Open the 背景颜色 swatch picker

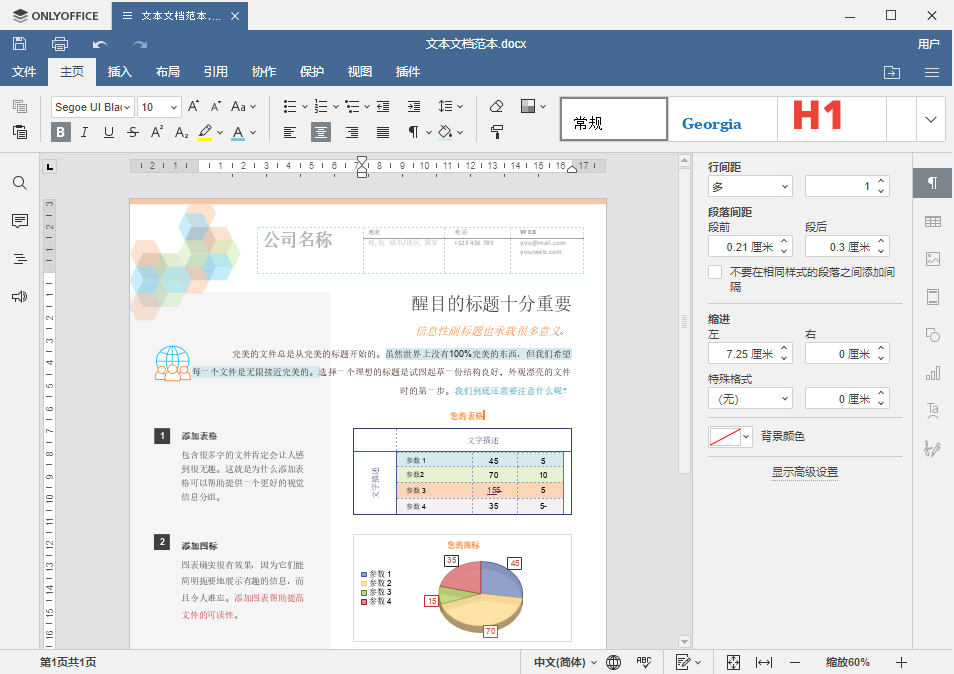click(x=730, y=436)
